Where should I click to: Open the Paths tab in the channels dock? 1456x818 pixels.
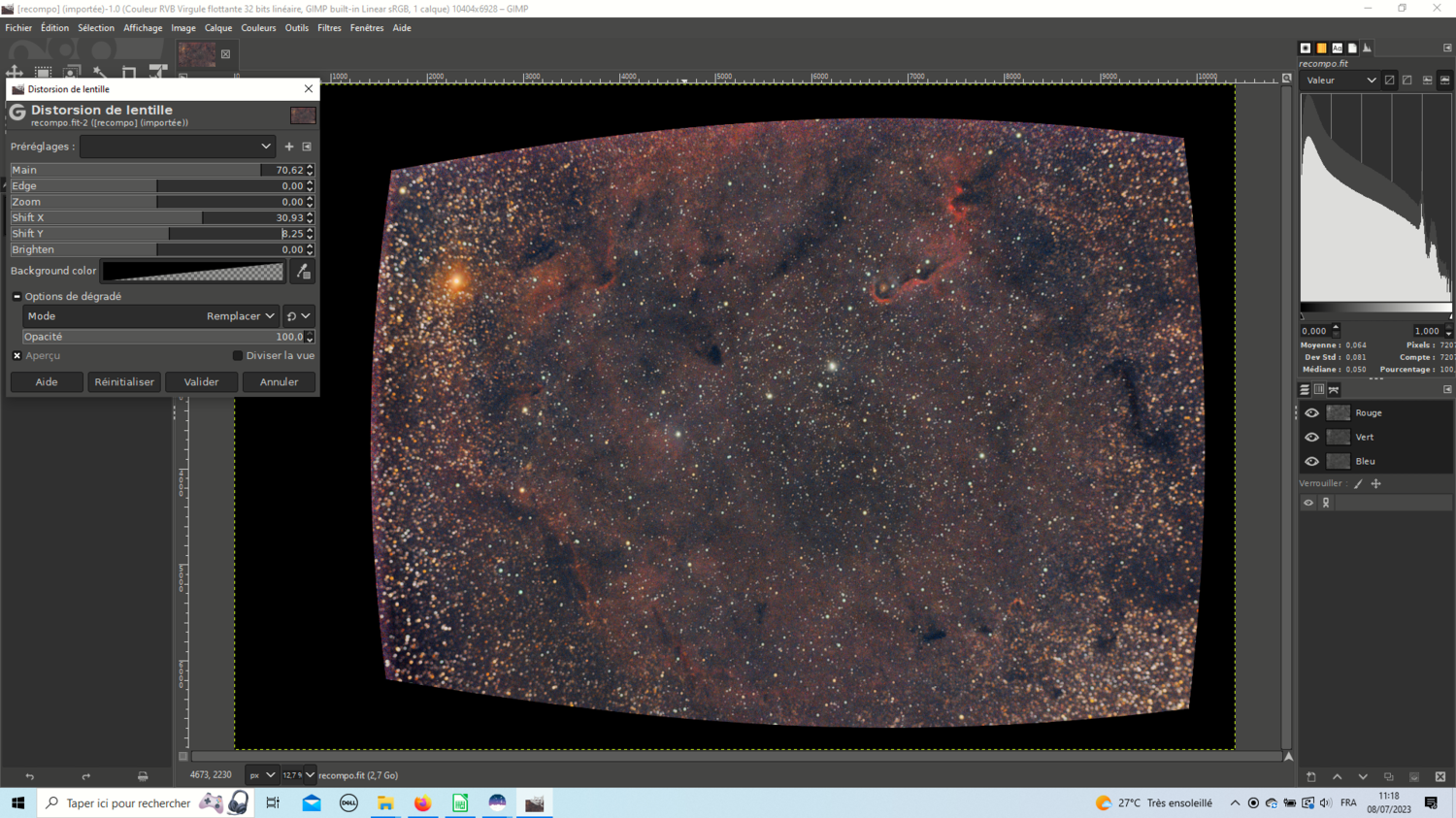[x=1334, y=389]
